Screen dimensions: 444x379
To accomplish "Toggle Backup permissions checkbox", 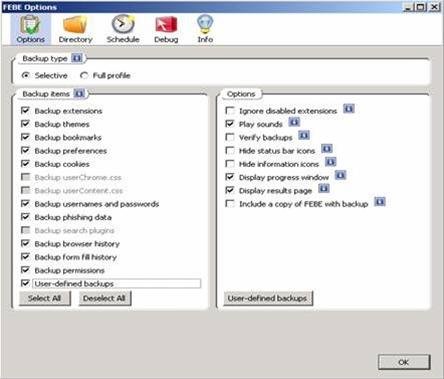I will click(25, 270).
